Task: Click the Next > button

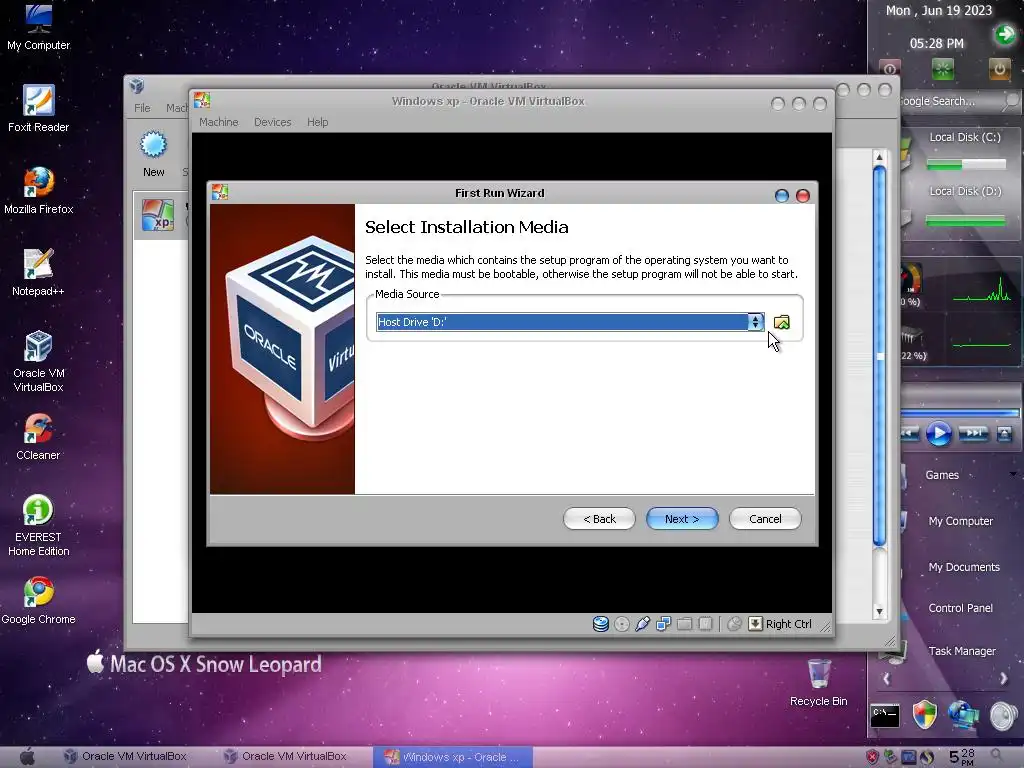Action: (682, 519)
